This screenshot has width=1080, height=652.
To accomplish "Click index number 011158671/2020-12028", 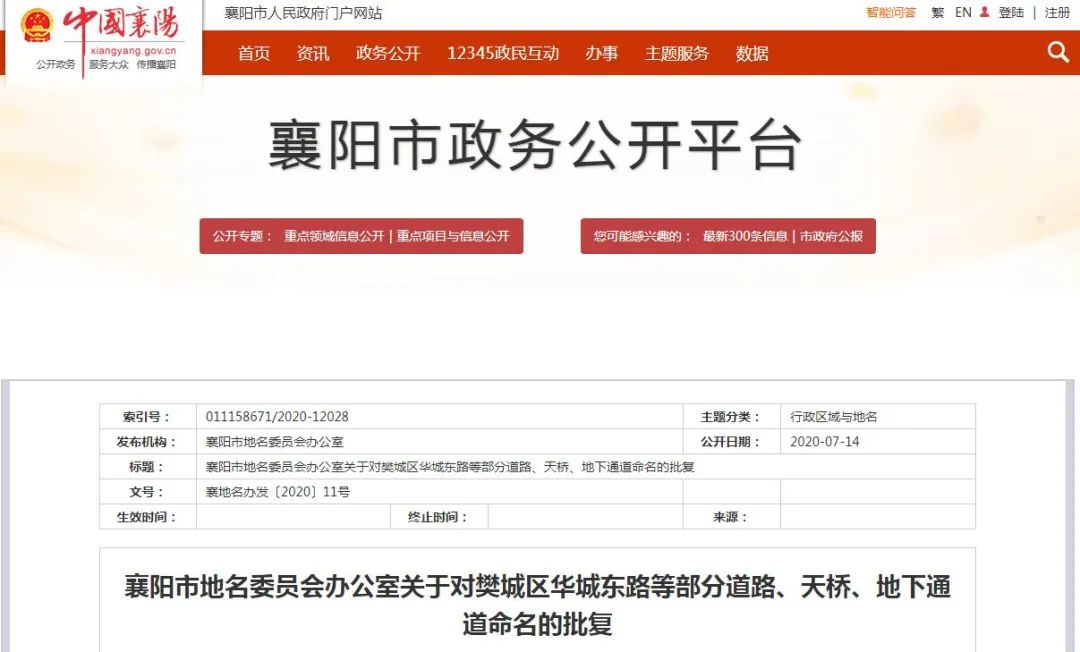I will click(x=277, y=417).
